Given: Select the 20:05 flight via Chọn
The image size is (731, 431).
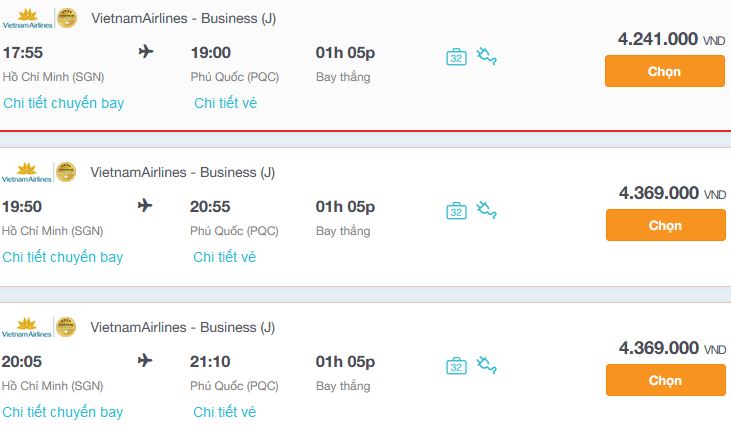Looking at the screenshot, I should pyautogui.click(x=665, y=380).
